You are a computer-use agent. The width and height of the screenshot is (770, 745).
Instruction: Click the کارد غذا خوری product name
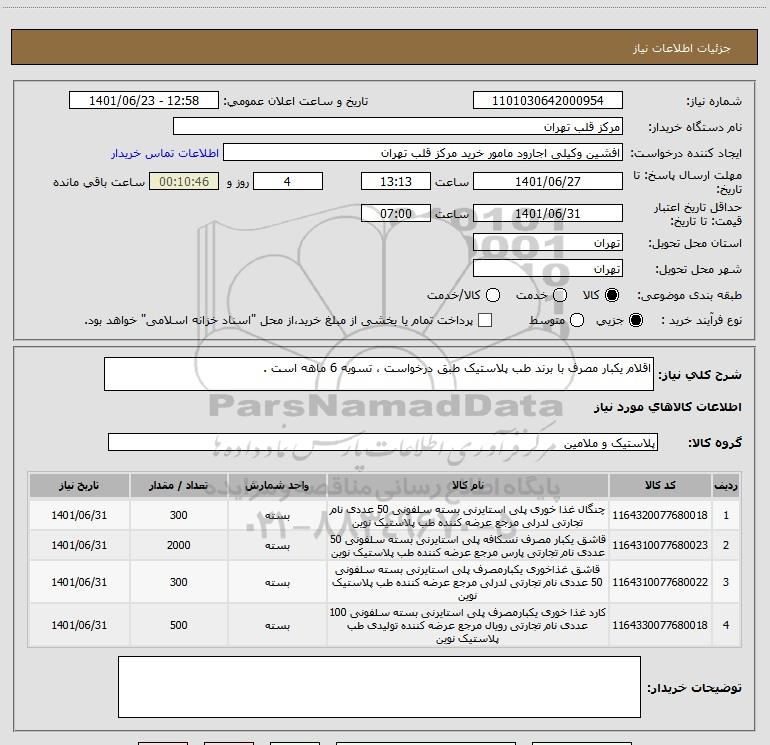468,626
